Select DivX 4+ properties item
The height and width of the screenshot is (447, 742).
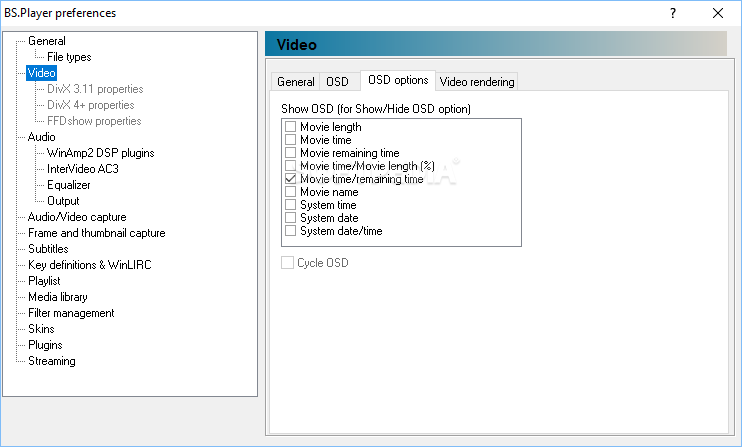[90, 105]
